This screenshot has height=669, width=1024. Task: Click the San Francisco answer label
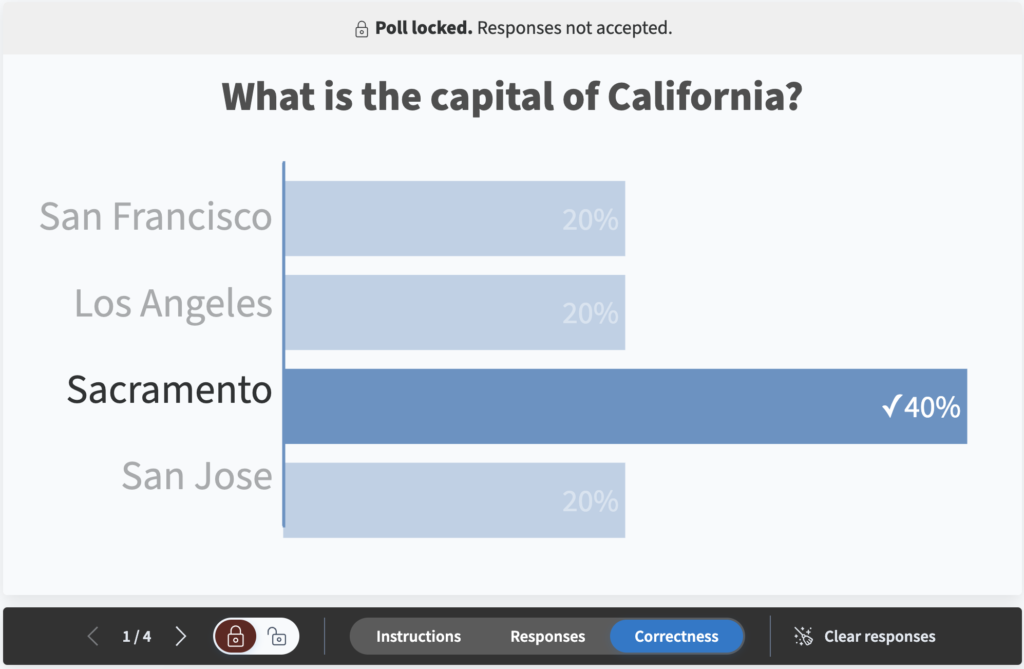coord(155,217)
